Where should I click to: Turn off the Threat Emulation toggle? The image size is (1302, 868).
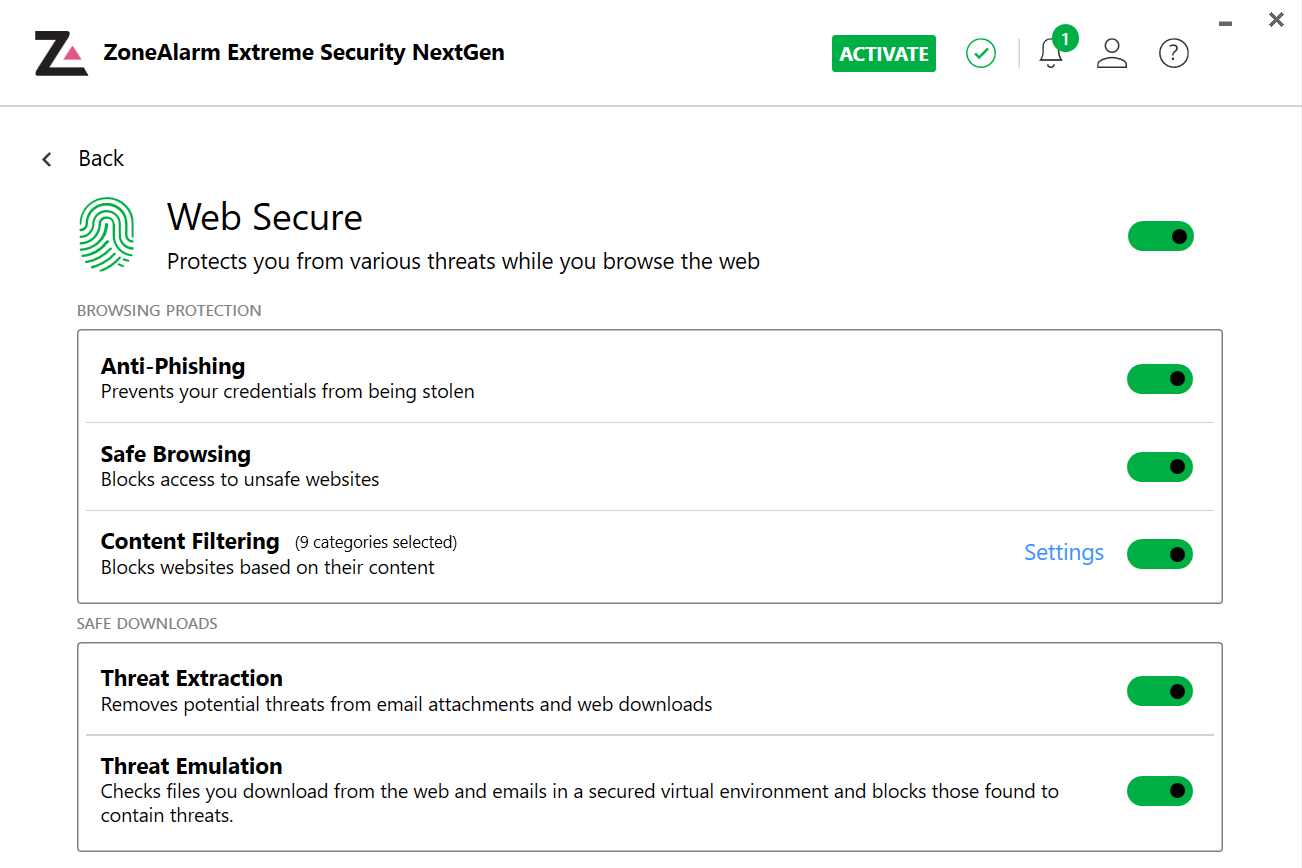(x=1160, y=791)
